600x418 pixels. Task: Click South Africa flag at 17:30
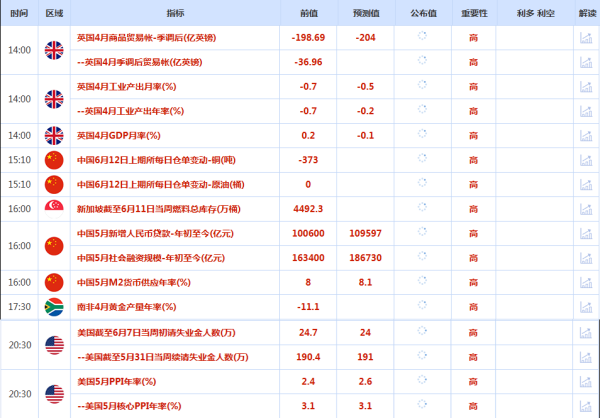point(54,307)
